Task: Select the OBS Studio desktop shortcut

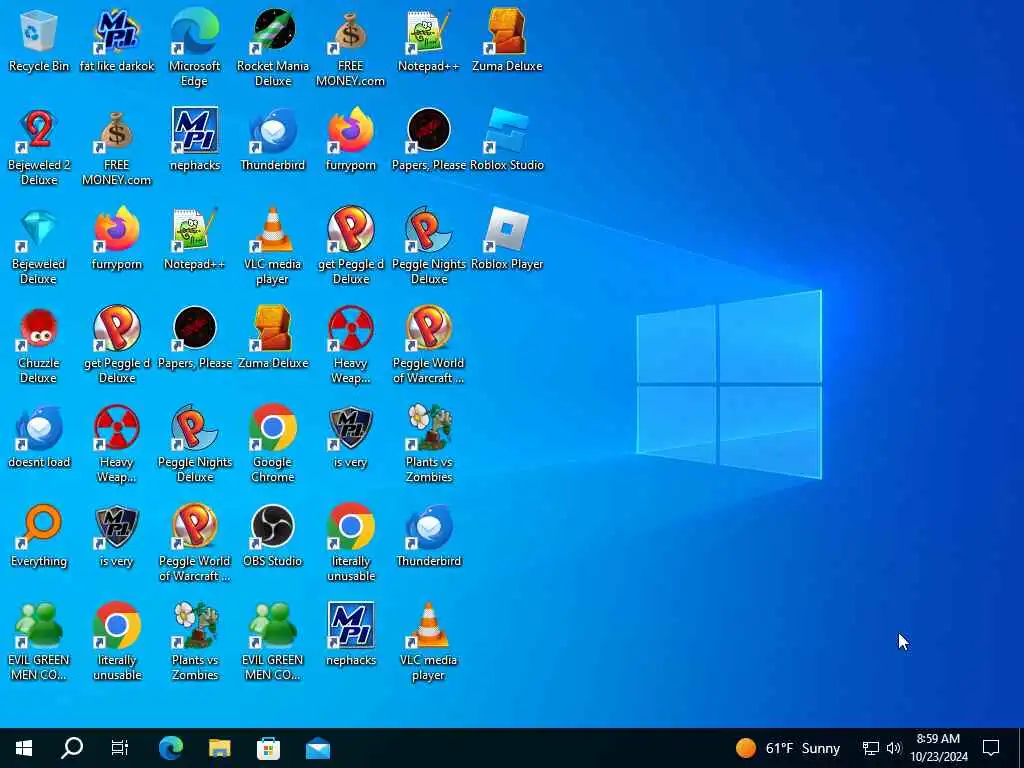Action: (x=273, y=536)
